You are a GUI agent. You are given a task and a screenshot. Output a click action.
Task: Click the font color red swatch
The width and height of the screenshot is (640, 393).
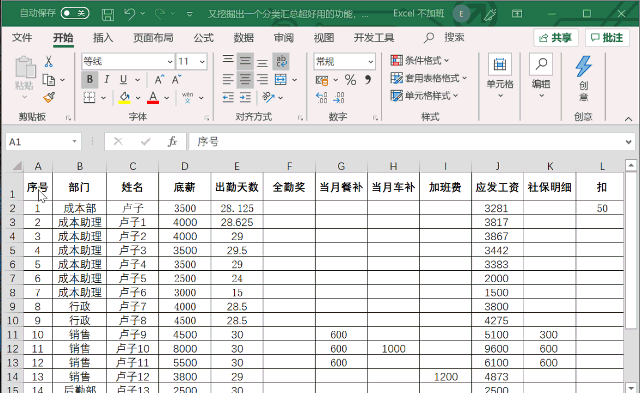pos(153,98)
